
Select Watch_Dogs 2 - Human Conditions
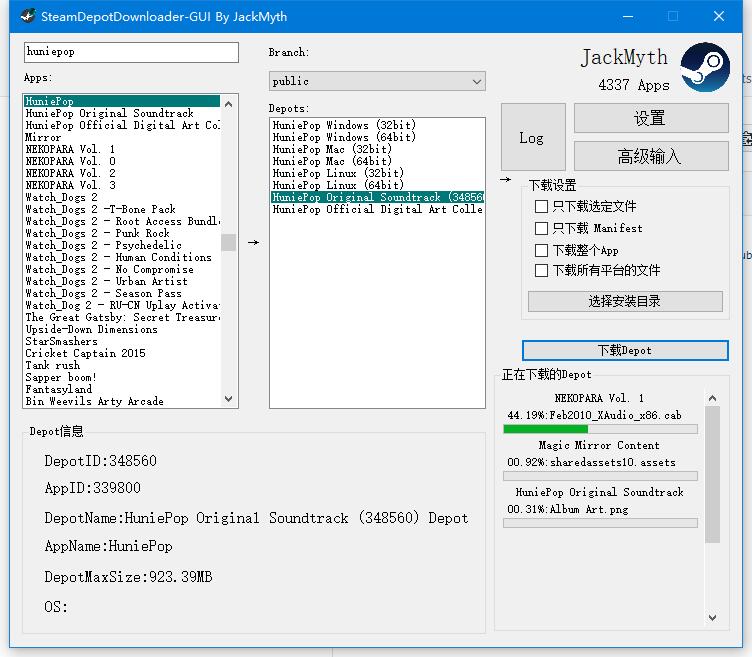pyautogui.click(x=122, y=257)
